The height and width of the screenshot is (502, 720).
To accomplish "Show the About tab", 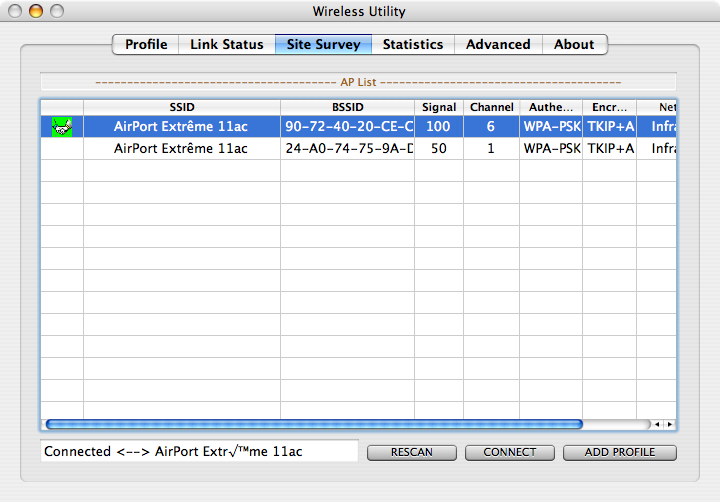I will pyautogui.click(x=574, y=45).
